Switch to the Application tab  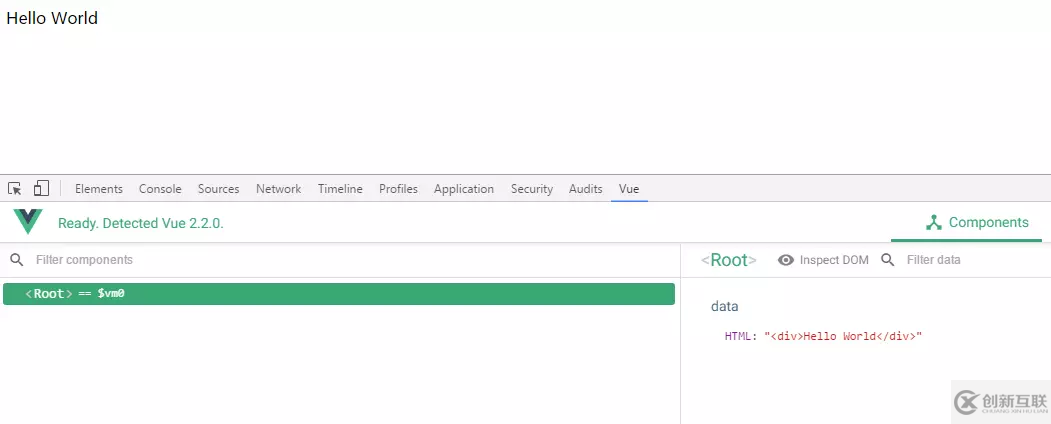tap(463, 189)
